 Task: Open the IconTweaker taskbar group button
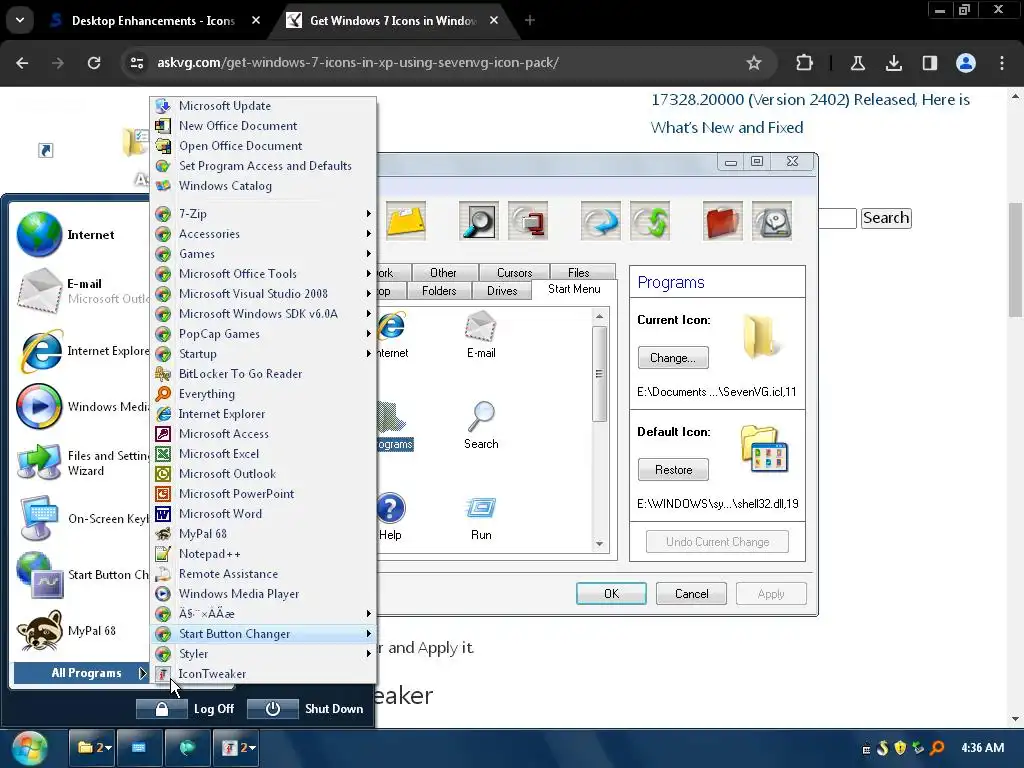click(237, 748)
